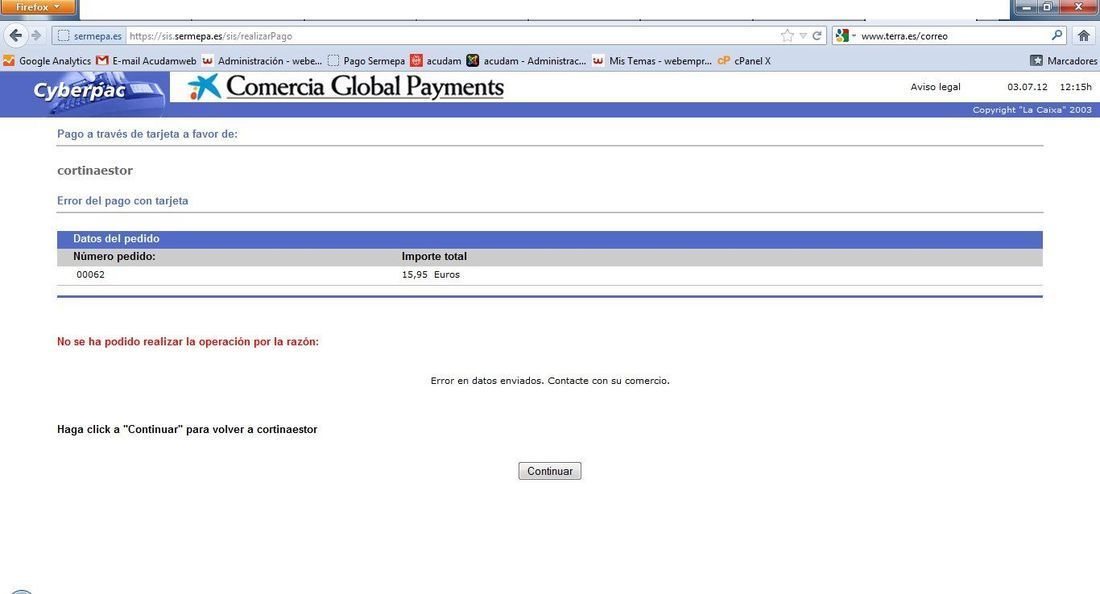
Task: Open the URL history dropdown arrow
Action: (x=803, y=36)
